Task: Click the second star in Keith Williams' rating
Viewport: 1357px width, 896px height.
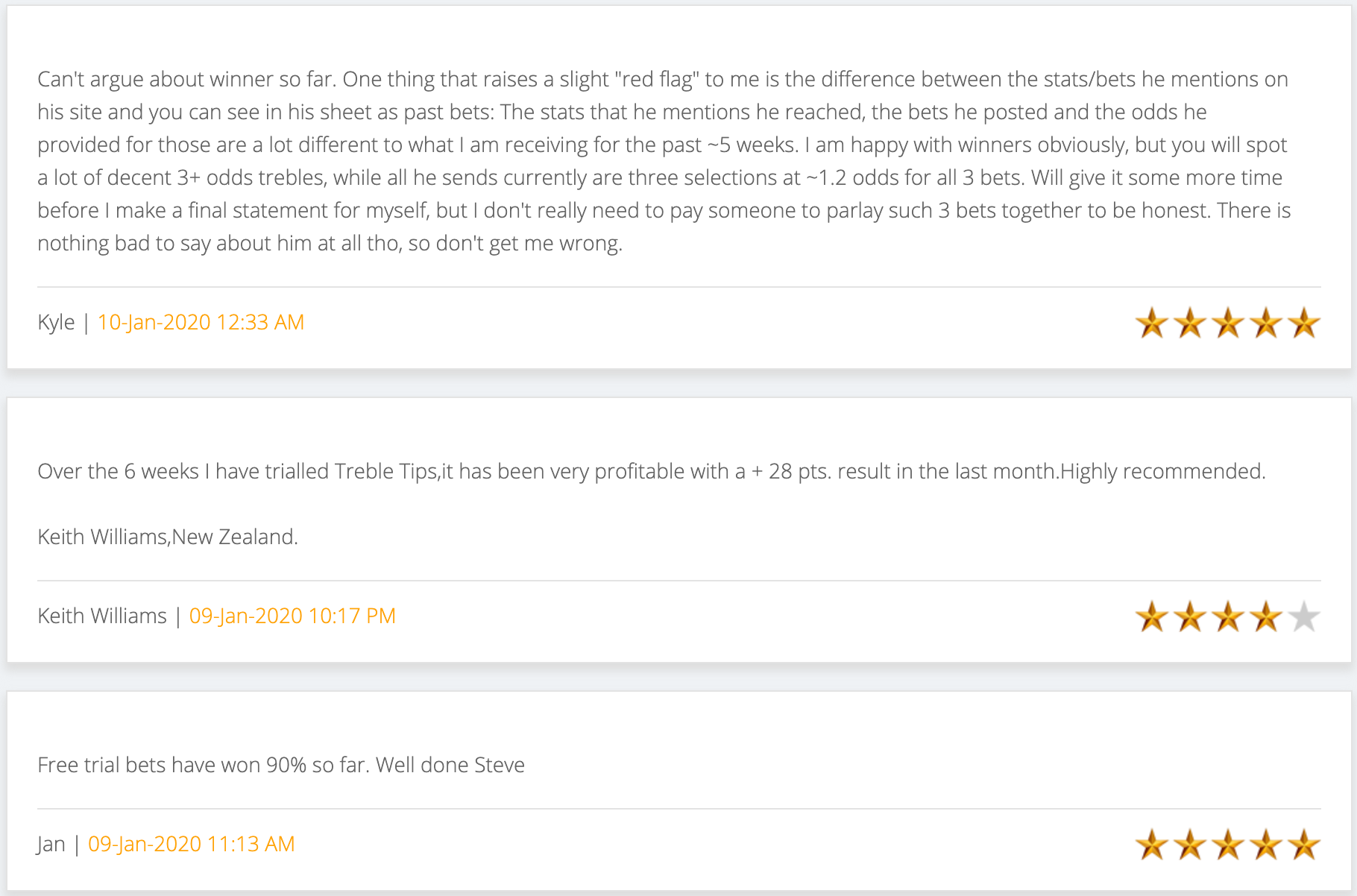Action: (1190, 616)
